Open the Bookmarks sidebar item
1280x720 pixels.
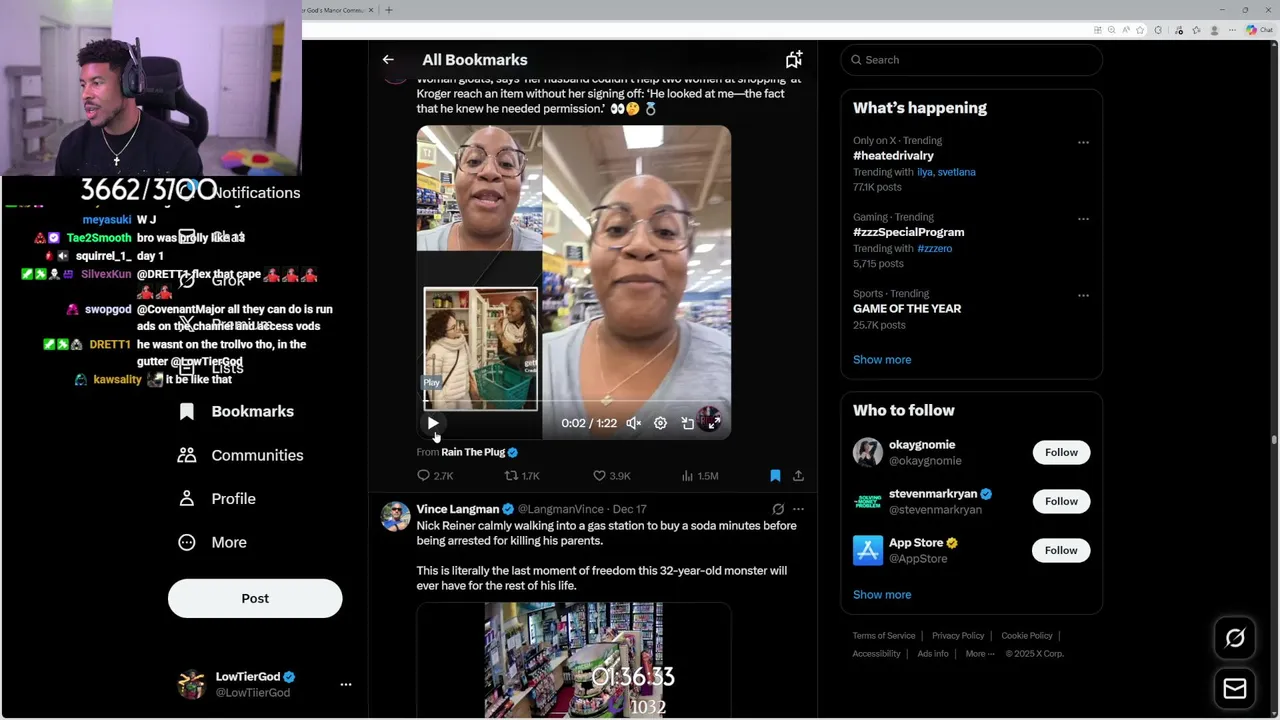[x=236, y=411]
